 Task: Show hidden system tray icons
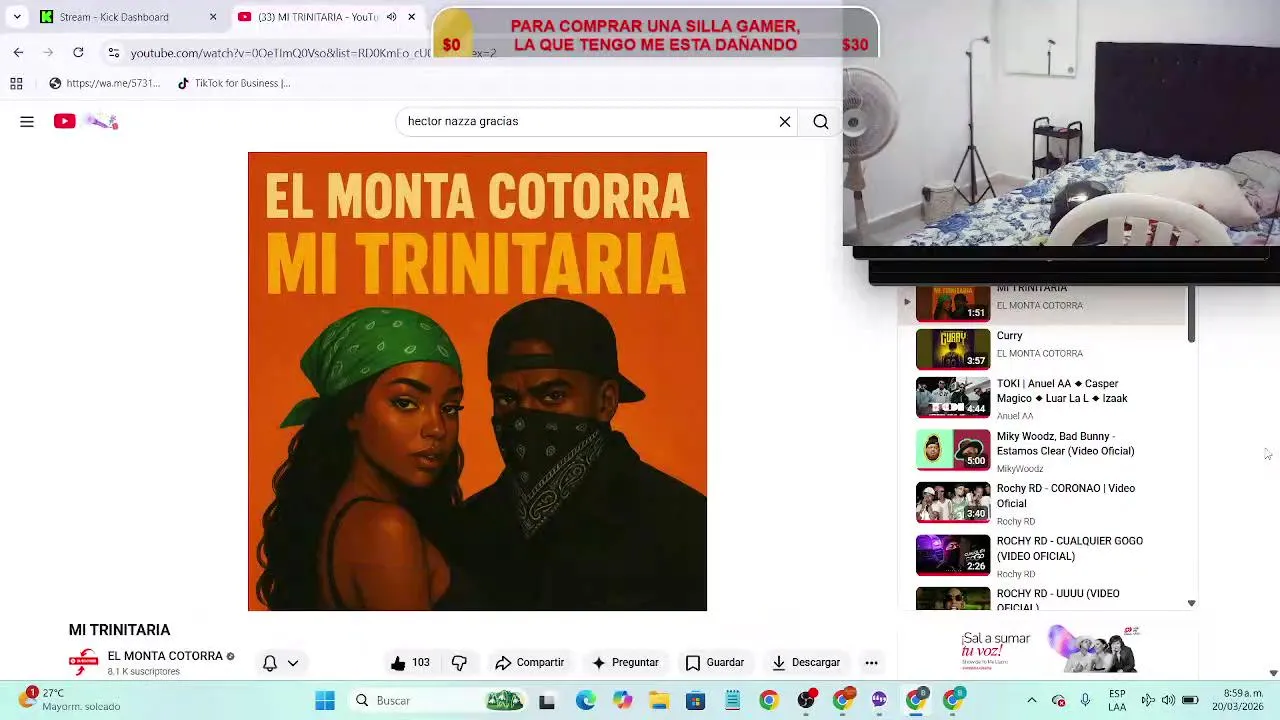pyautogui.click(x=1032, y=700)
